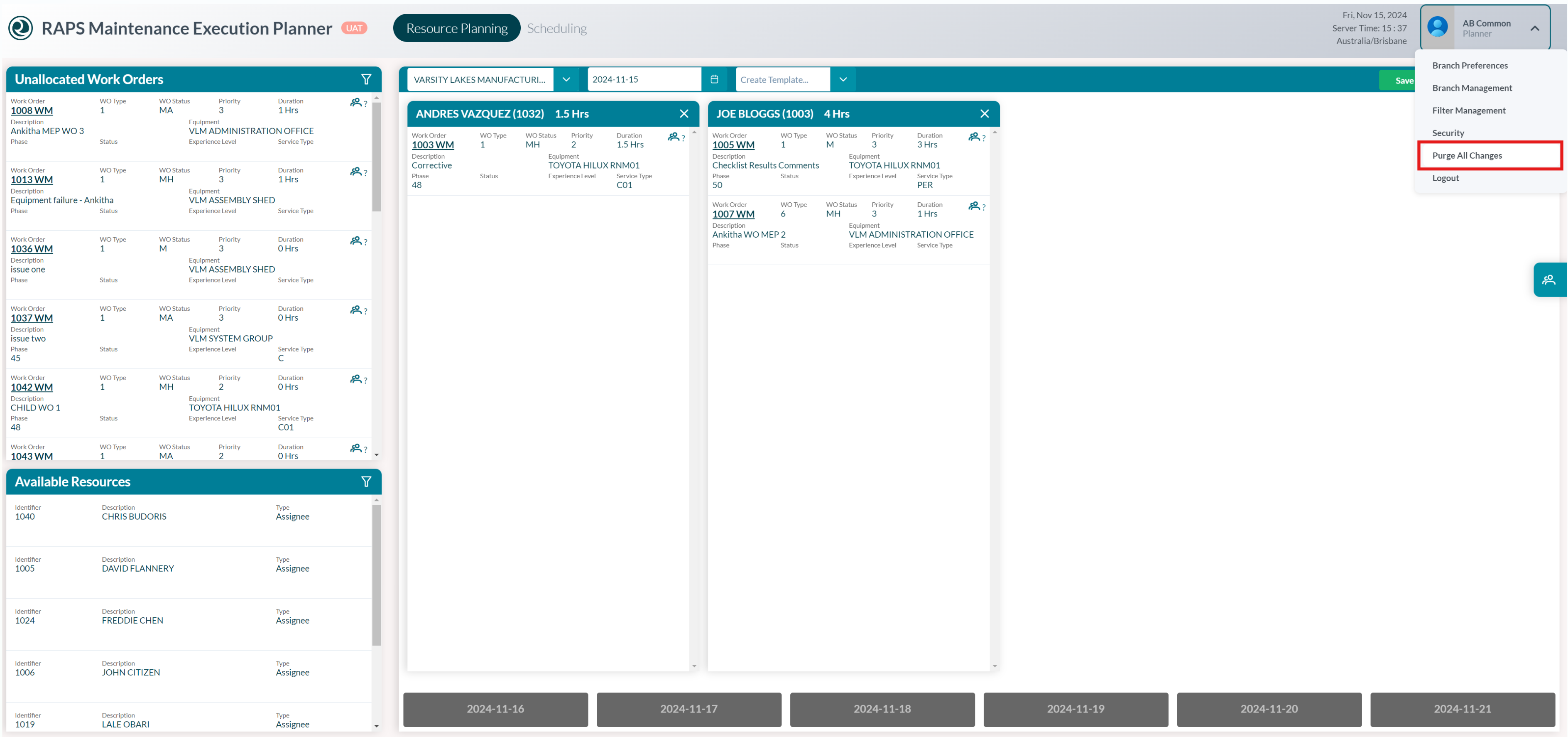The width and height of the screenshot is (1568, 737).
Task: Close the JOE BLOGGS resource card
Action: click(985, 114)
